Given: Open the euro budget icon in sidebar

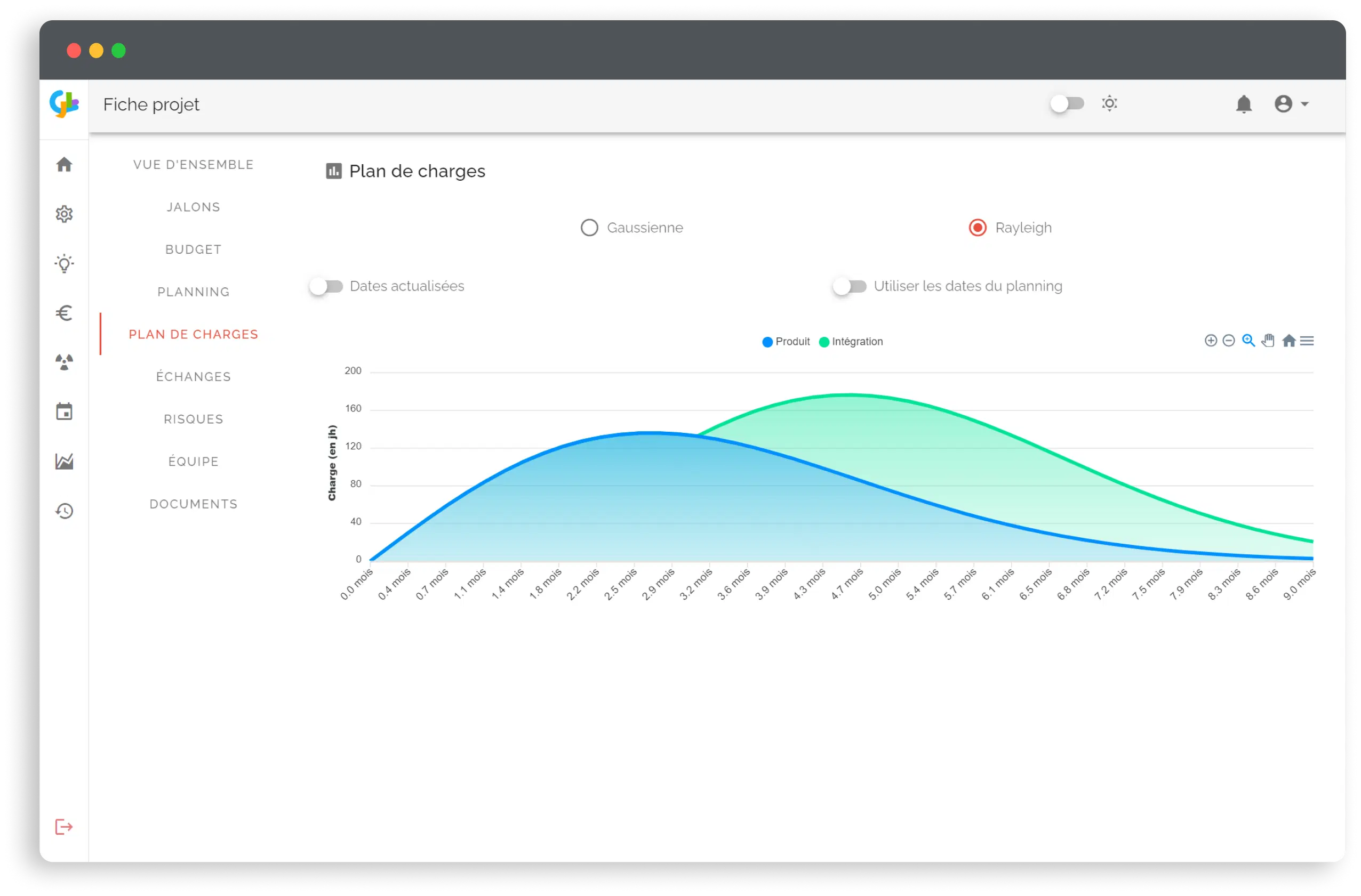Looking at the screenshot, I should [x=64, y=313].
